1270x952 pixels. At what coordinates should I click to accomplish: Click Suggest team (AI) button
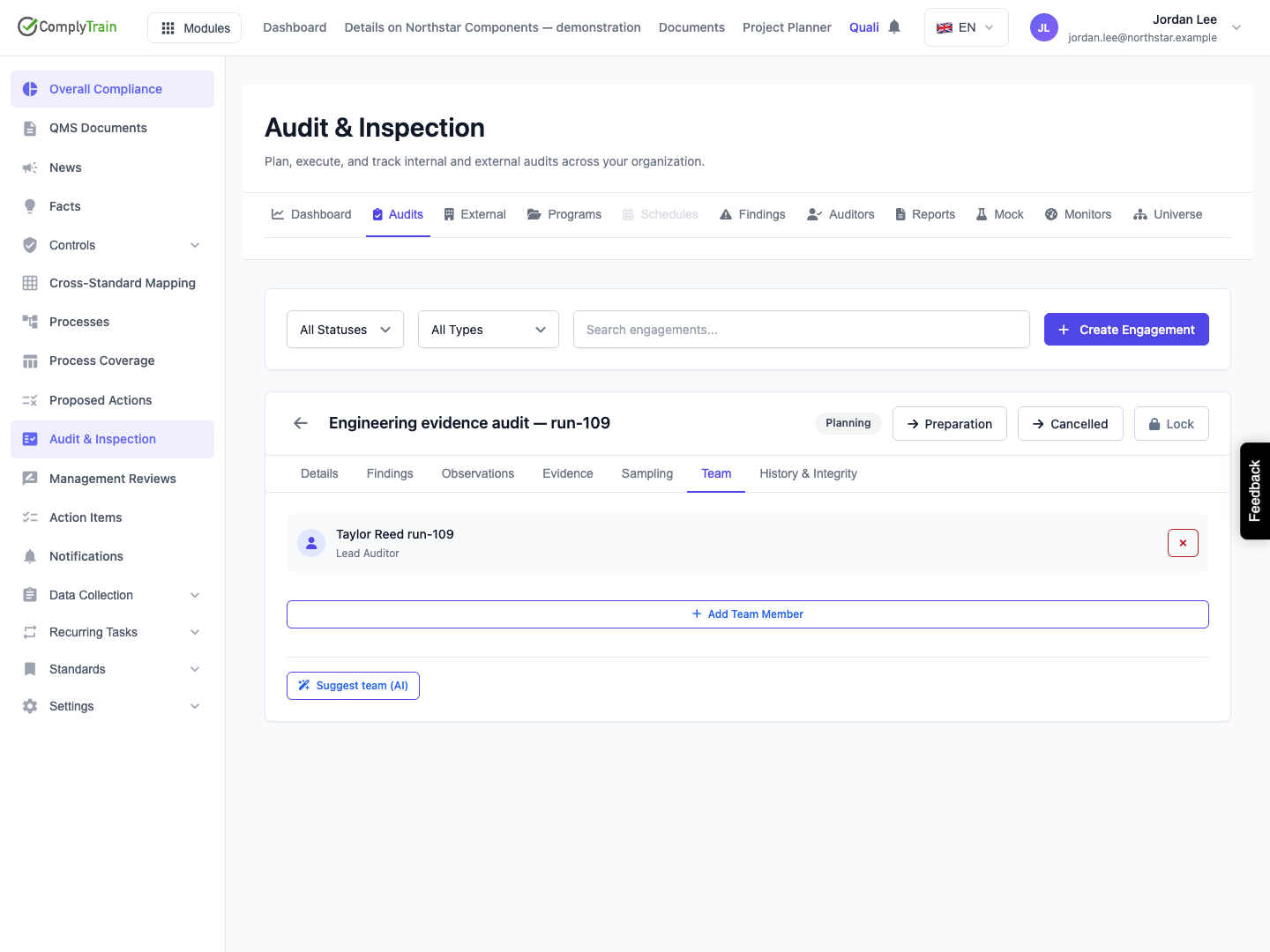click(x=353, y=686)
